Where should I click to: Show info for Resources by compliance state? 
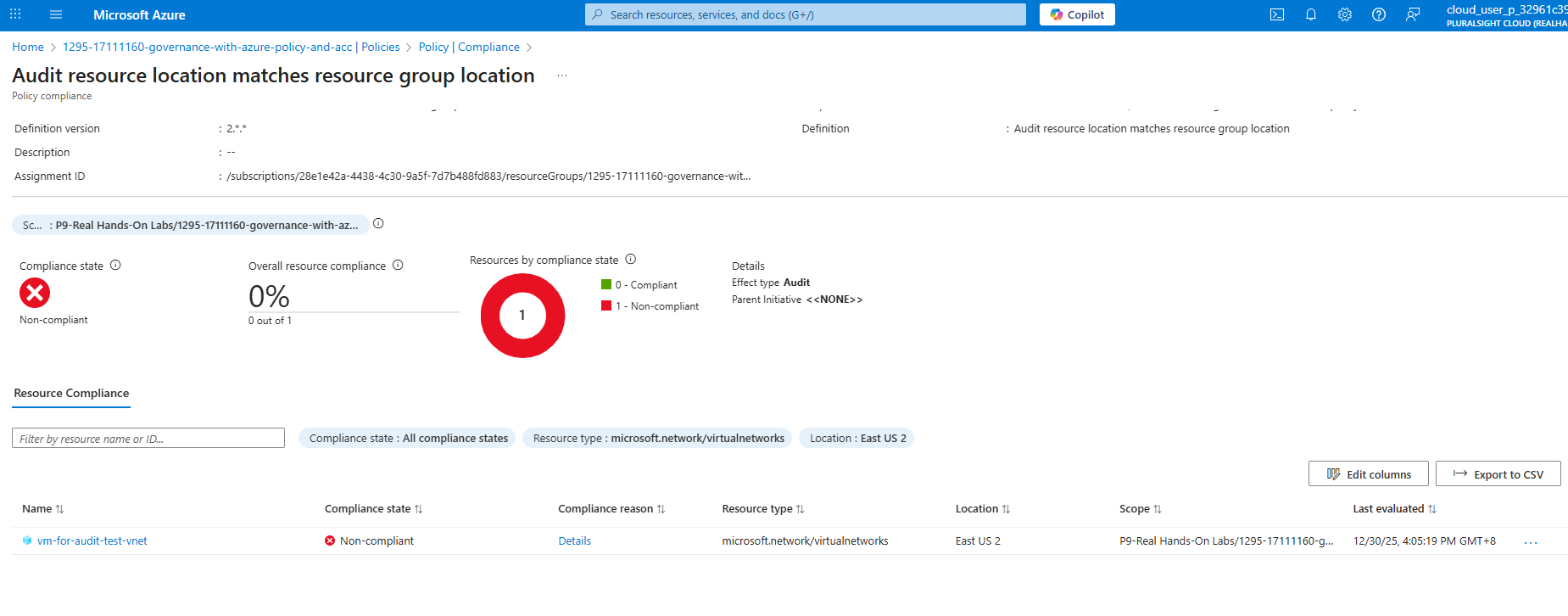pos(630,259)
